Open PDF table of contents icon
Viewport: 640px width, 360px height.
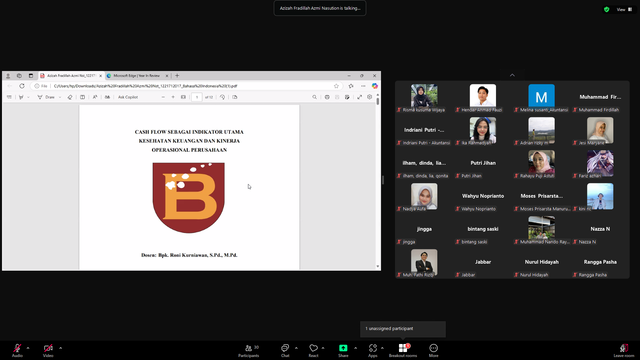9,97
